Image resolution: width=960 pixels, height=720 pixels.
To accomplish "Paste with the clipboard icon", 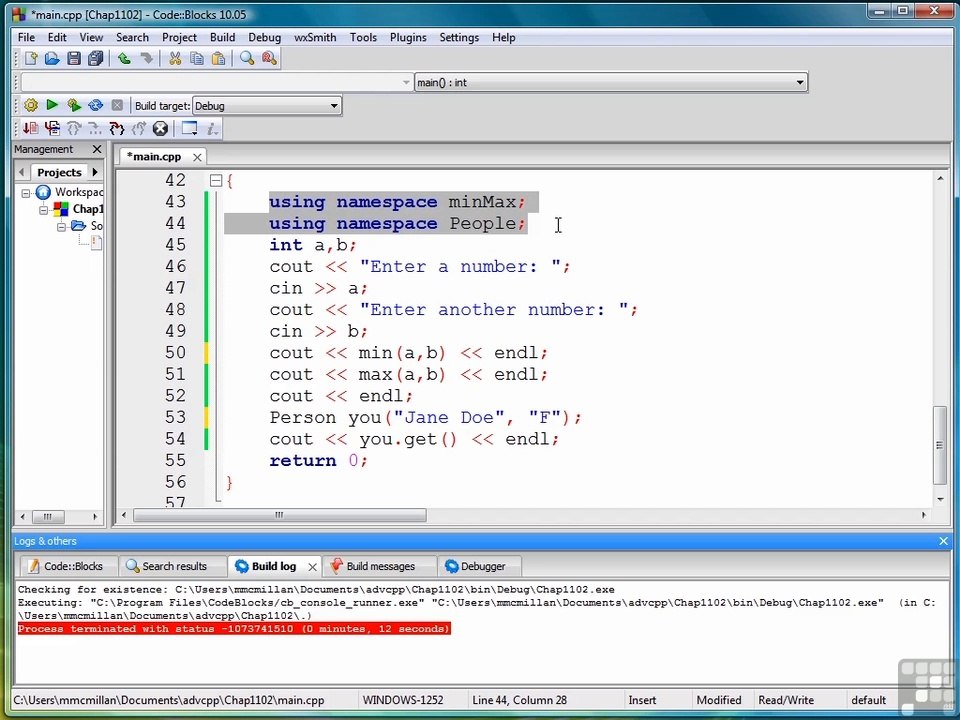I will 218,58.
